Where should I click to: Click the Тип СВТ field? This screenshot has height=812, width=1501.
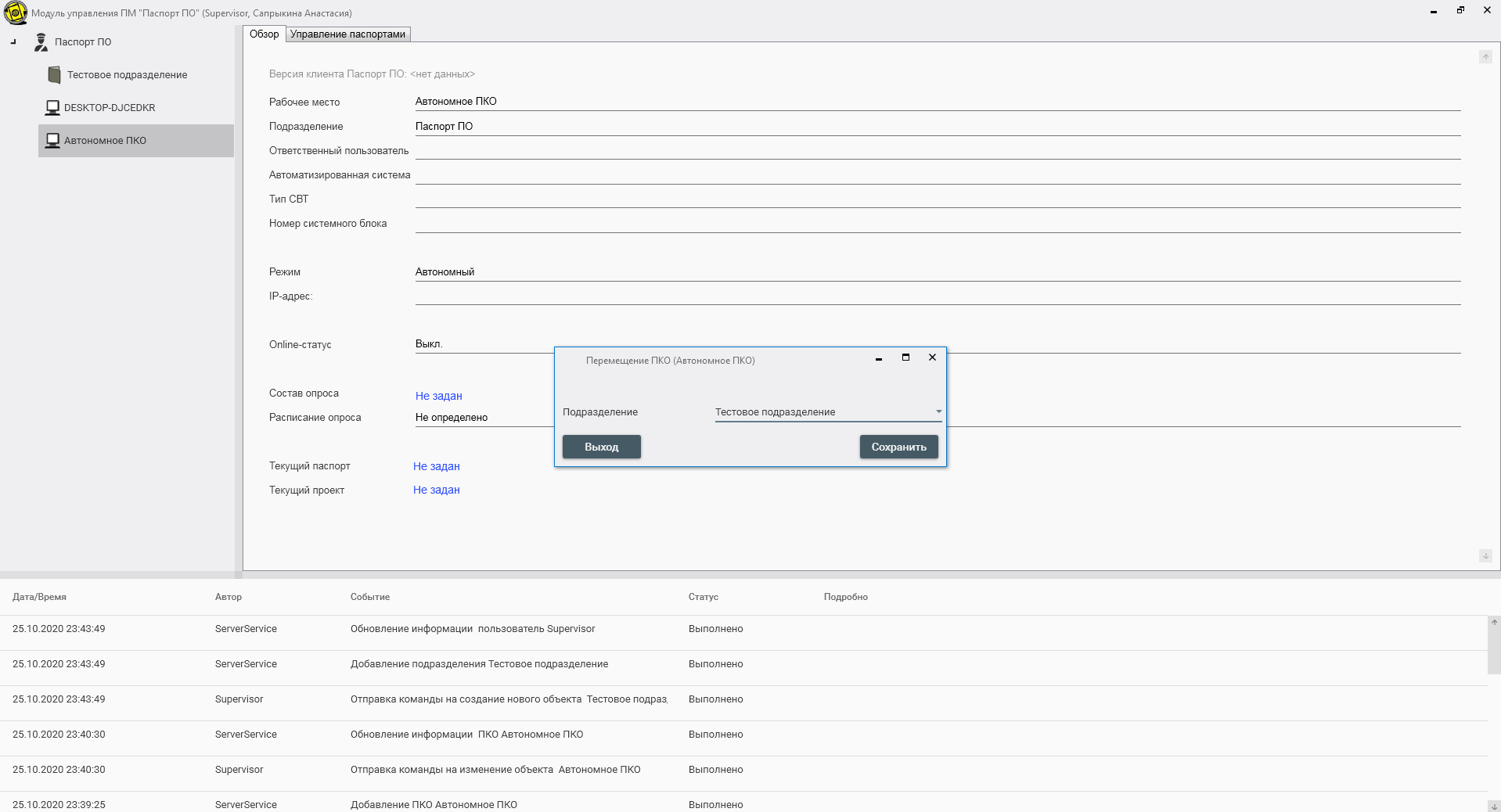pyautogui.click(x=938, y=199)
